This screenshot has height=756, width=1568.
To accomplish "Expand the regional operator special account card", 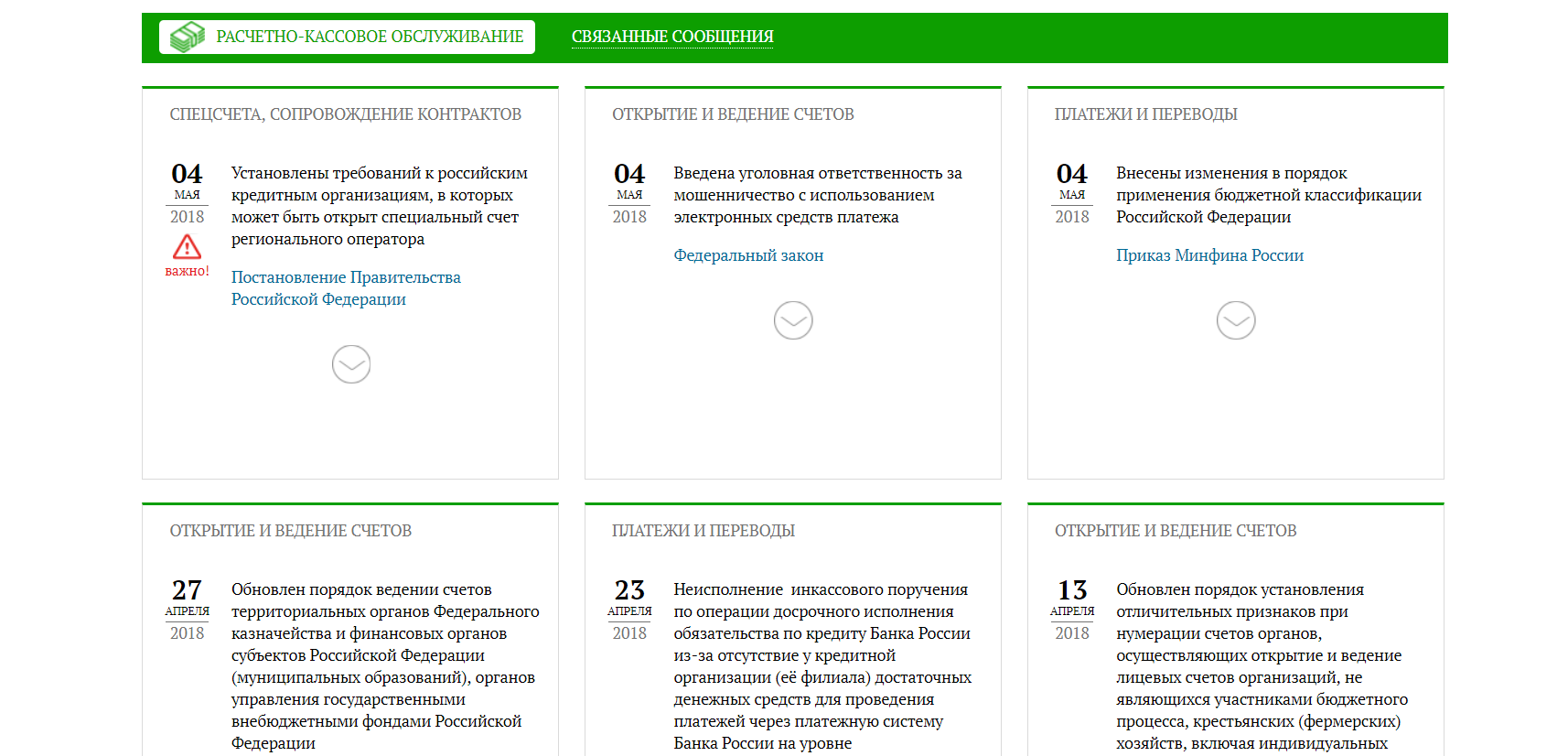I will tap(351, 364).
